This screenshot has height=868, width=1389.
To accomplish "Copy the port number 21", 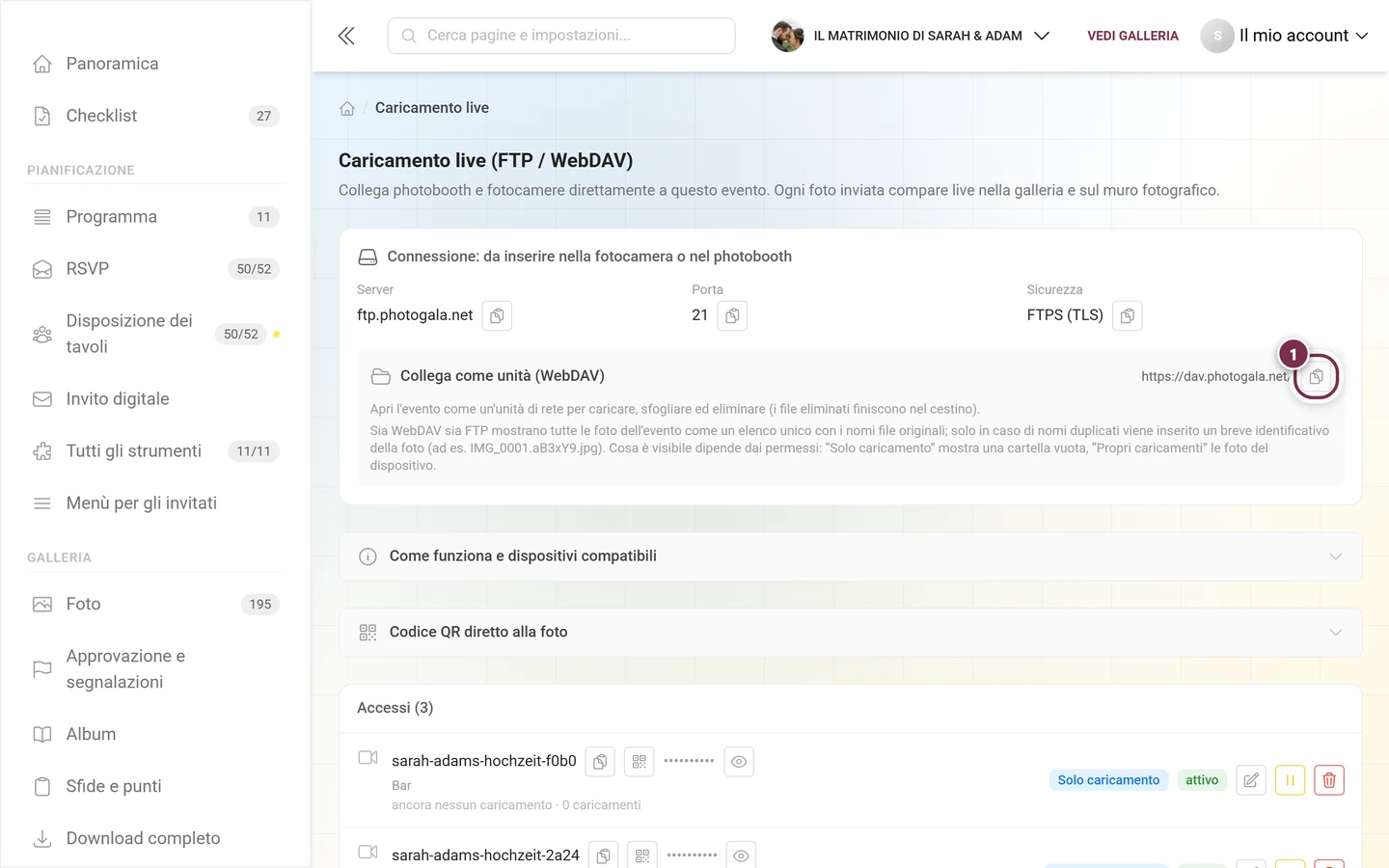I will (x=732, y=315).
